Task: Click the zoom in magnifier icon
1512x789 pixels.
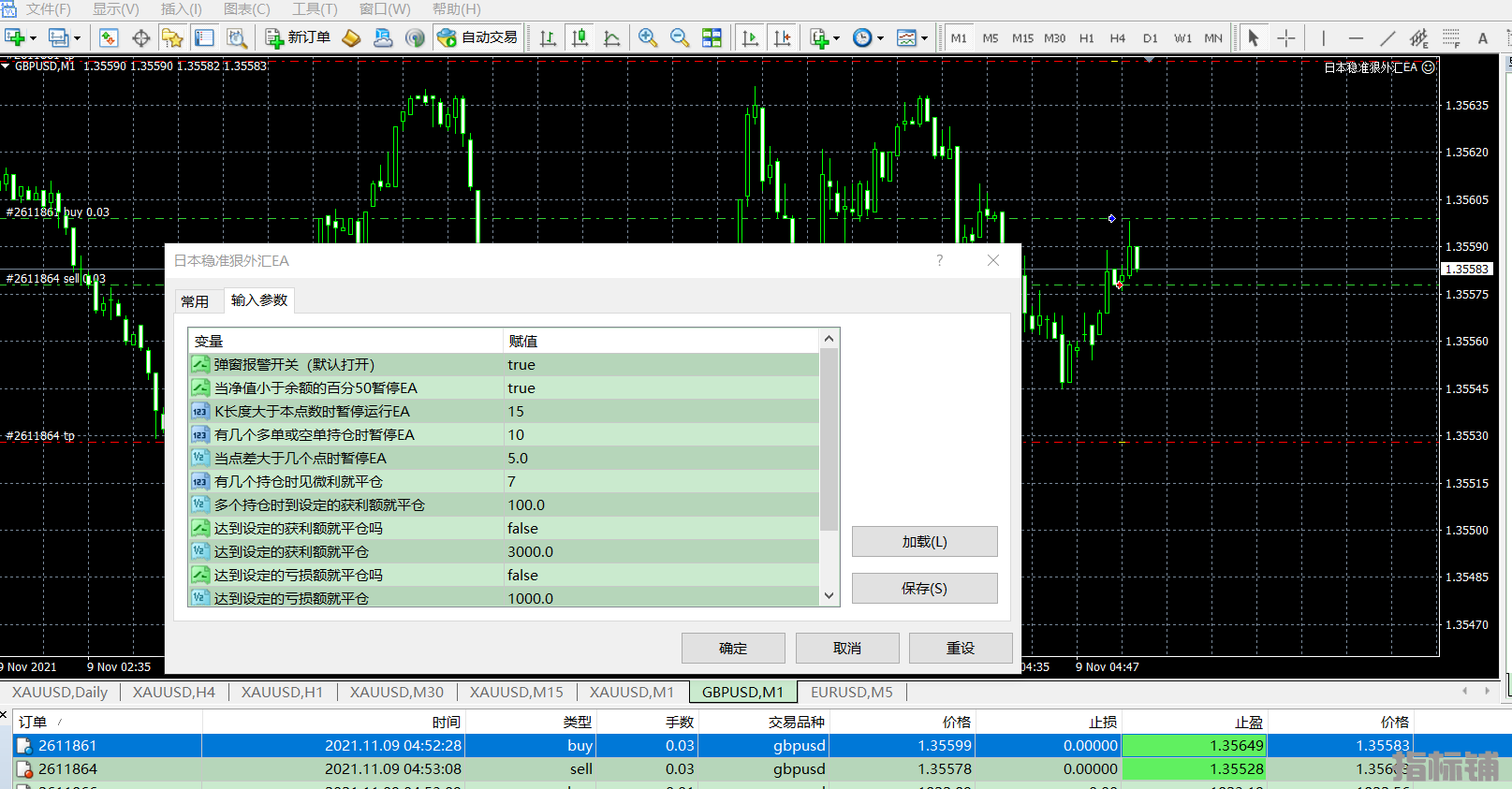Action: [647, 37]
